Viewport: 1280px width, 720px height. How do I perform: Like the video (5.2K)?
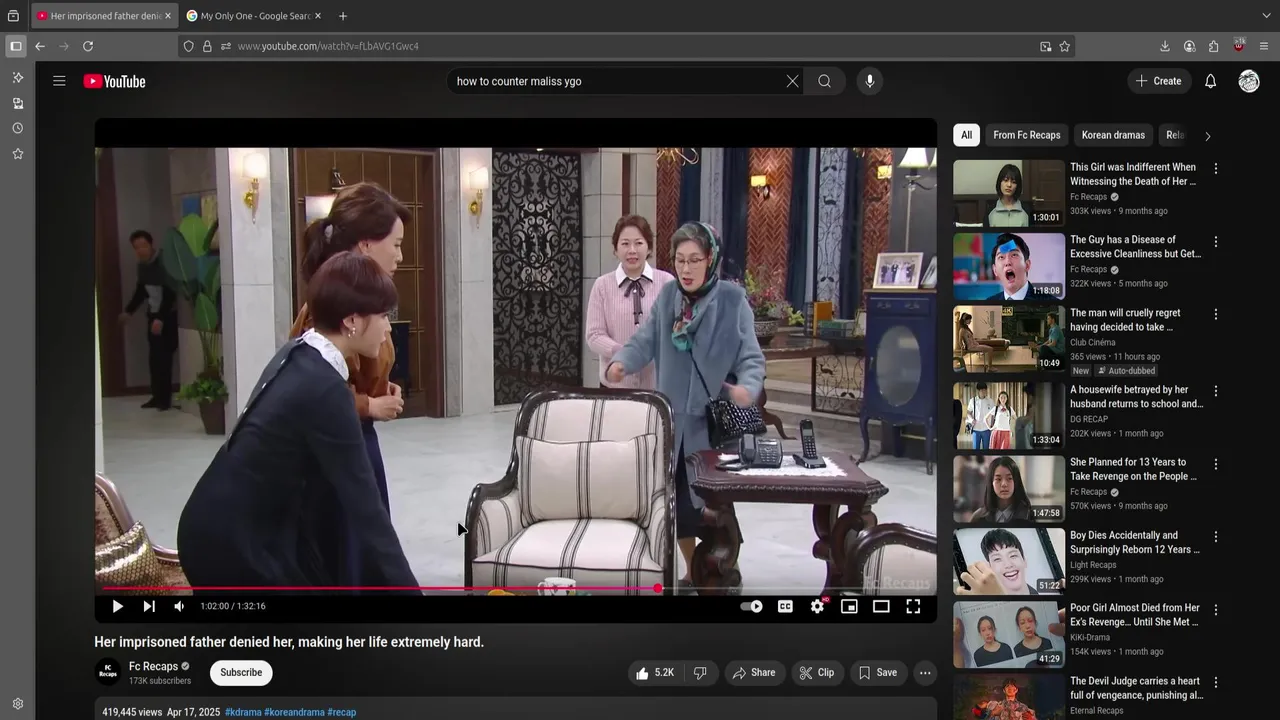(x=655, y=673)
